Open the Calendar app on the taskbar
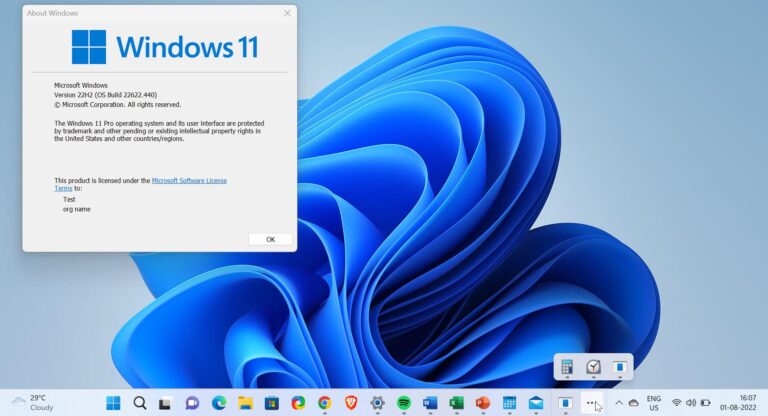This screenshot has height=416, width=768. point(509,403)
